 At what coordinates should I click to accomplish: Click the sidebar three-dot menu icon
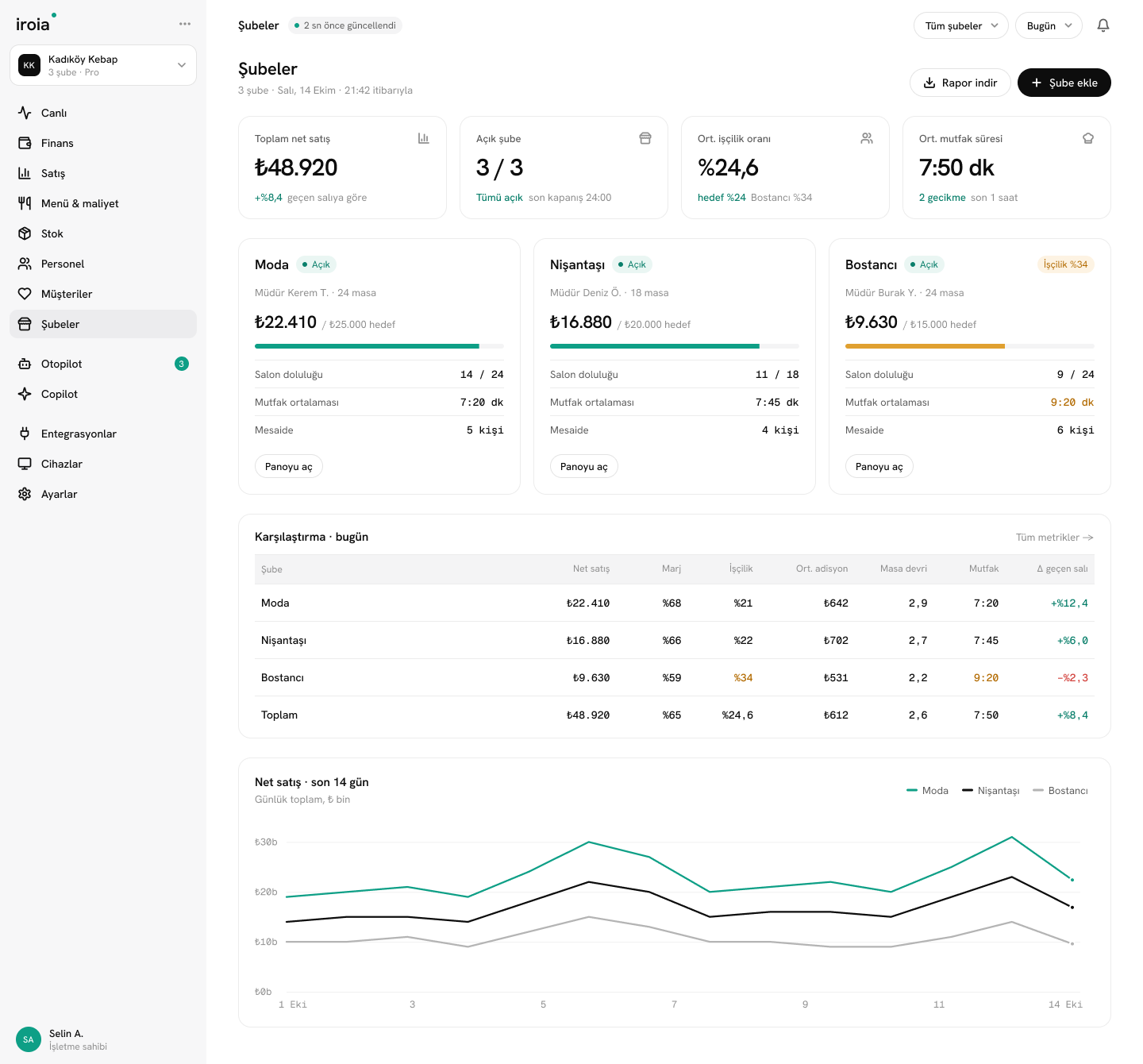coord(185,24)
